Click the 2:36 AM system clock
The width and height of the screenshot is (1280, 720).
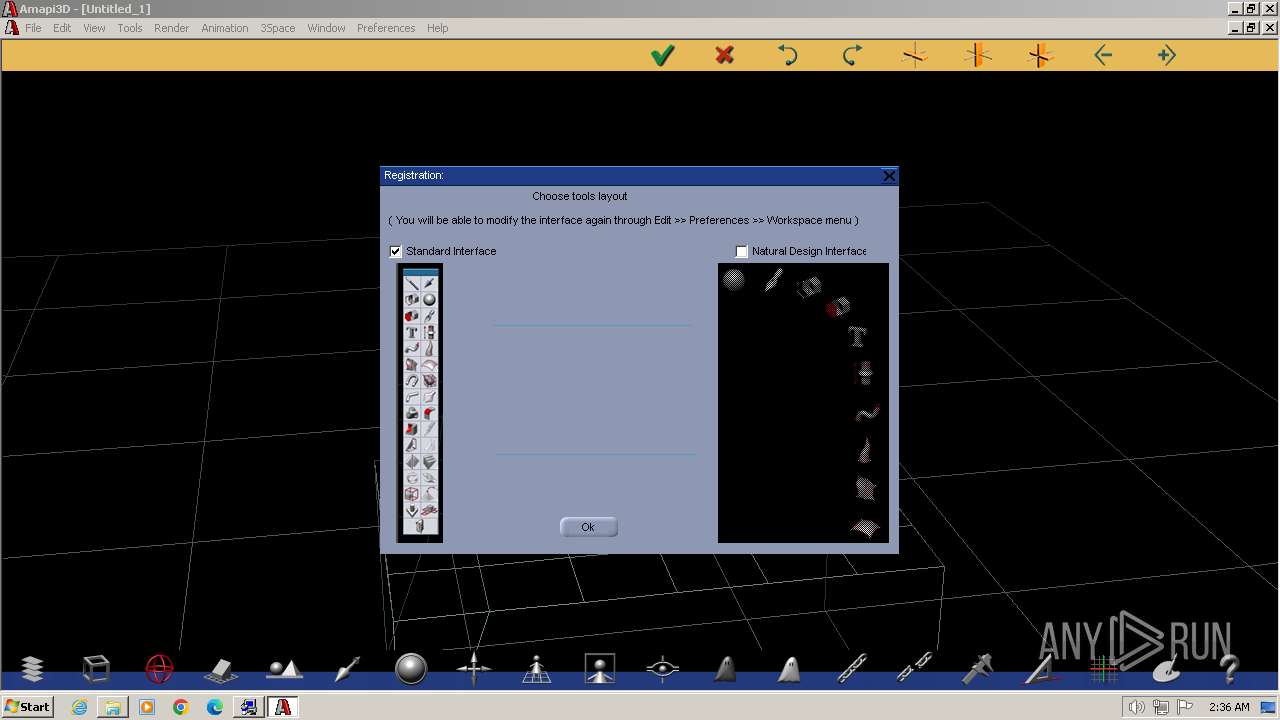(1229, 707)
